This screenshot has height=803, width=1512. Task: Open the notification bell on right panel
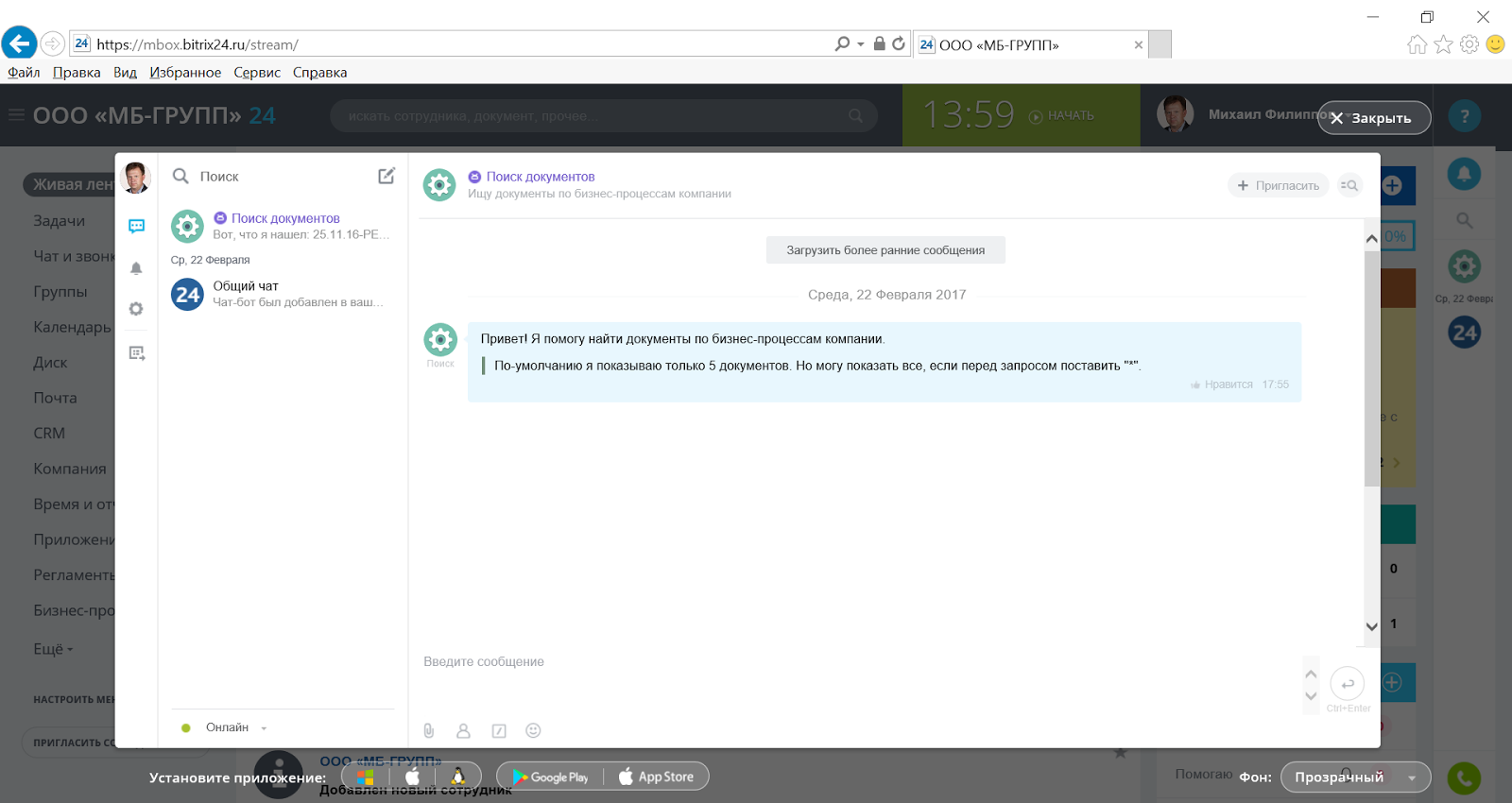click(1464, 174)
